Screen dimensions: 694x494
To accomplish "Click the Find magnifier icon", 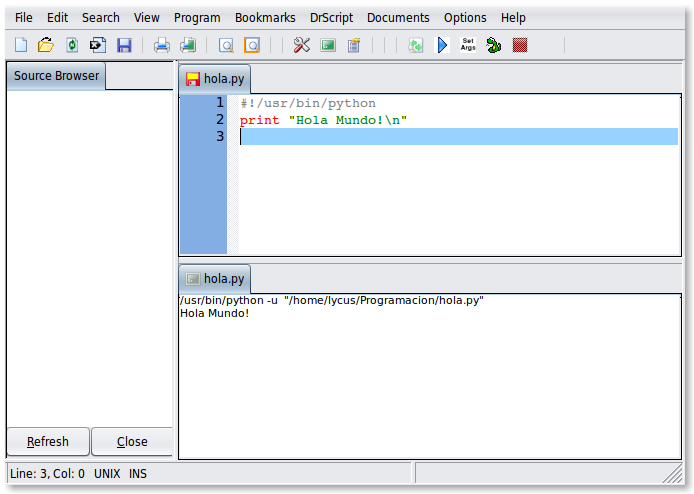I will click(226, 45).
